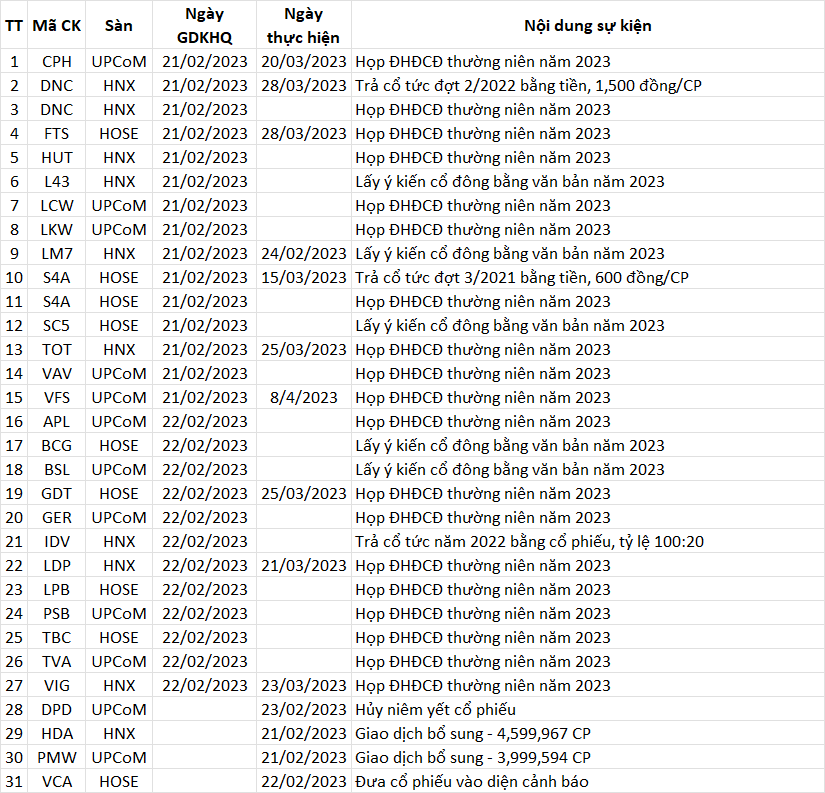This screenshot has width=825, height=793.
Task: Select the 1,500 đồng/CP dividend cell
Action: pyautogui.click(x=588, y=85)
